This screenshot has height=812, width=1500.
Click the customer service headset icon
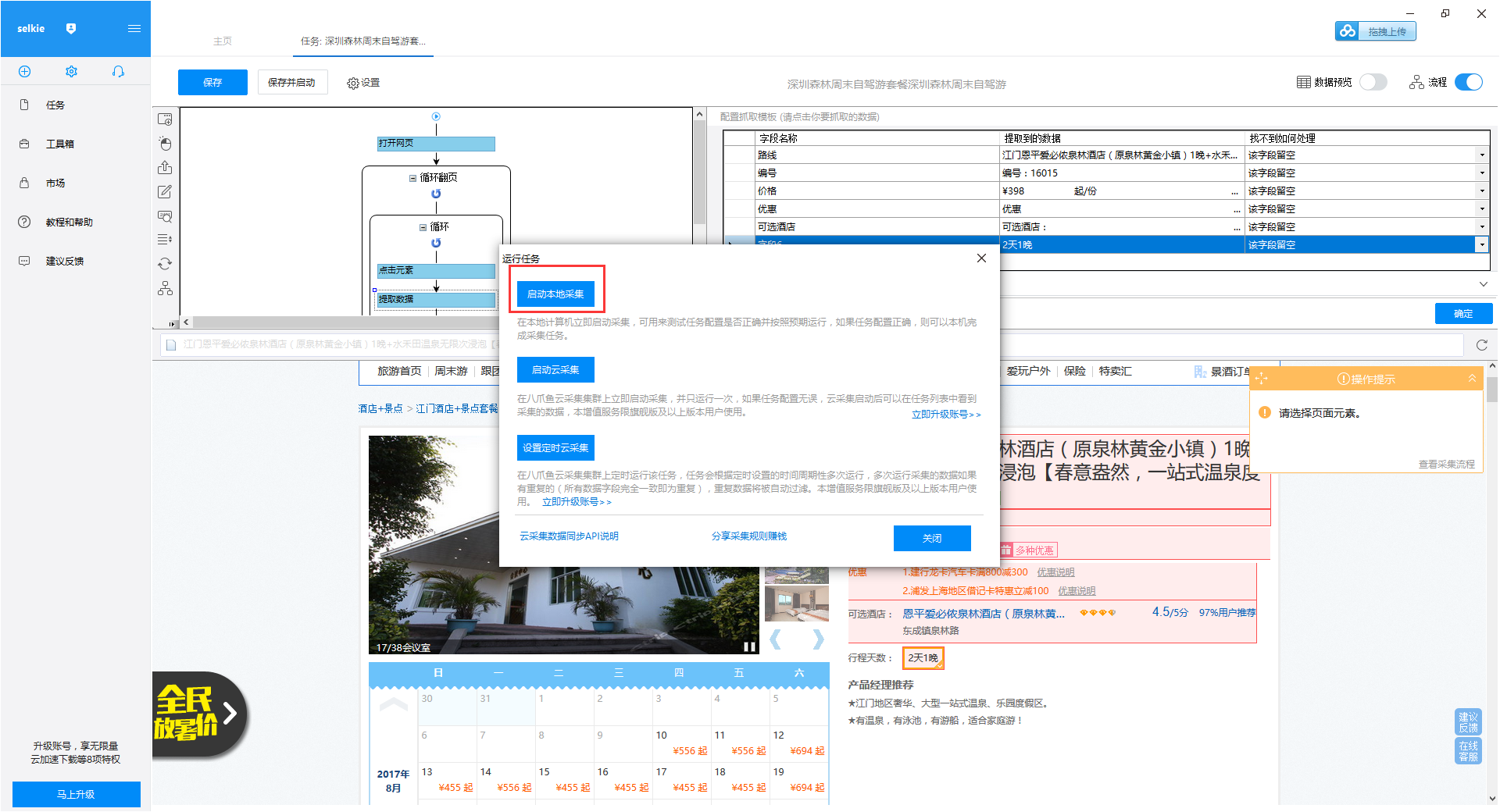click(x=118, y=72)
